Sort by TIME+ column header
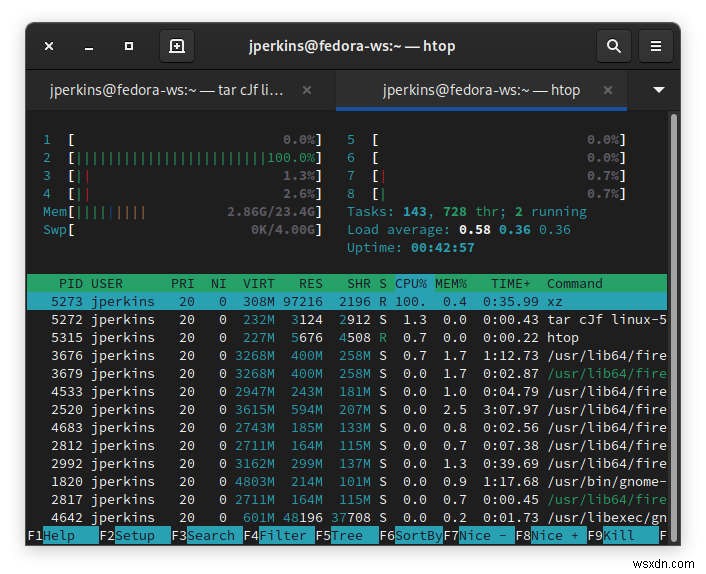The width and height of the screenshot is (706, 574). pyautogui.click(x=511, y=284)
